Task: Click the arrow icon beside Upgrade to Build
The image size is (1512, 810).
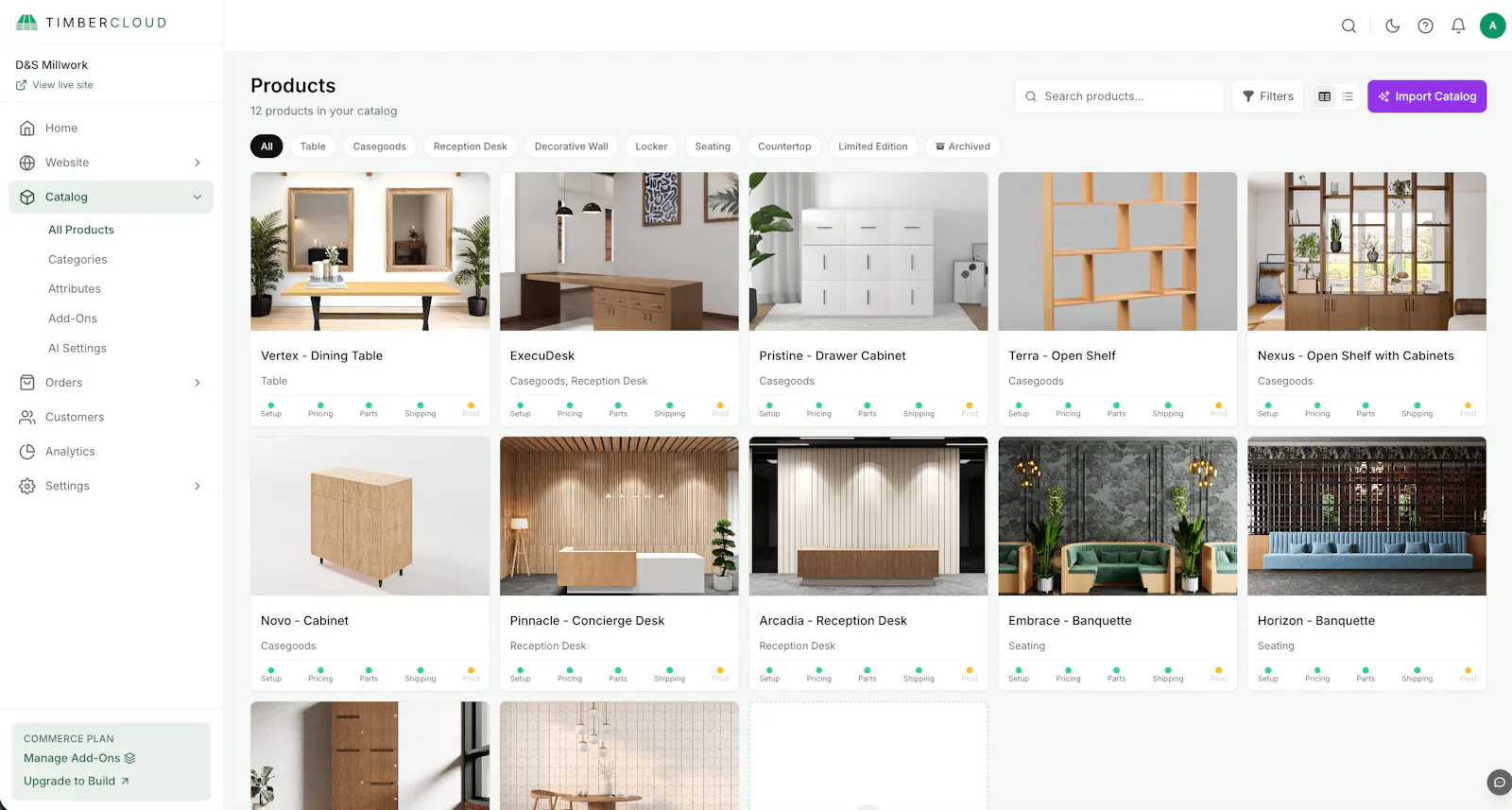Action: click(125, 781)
